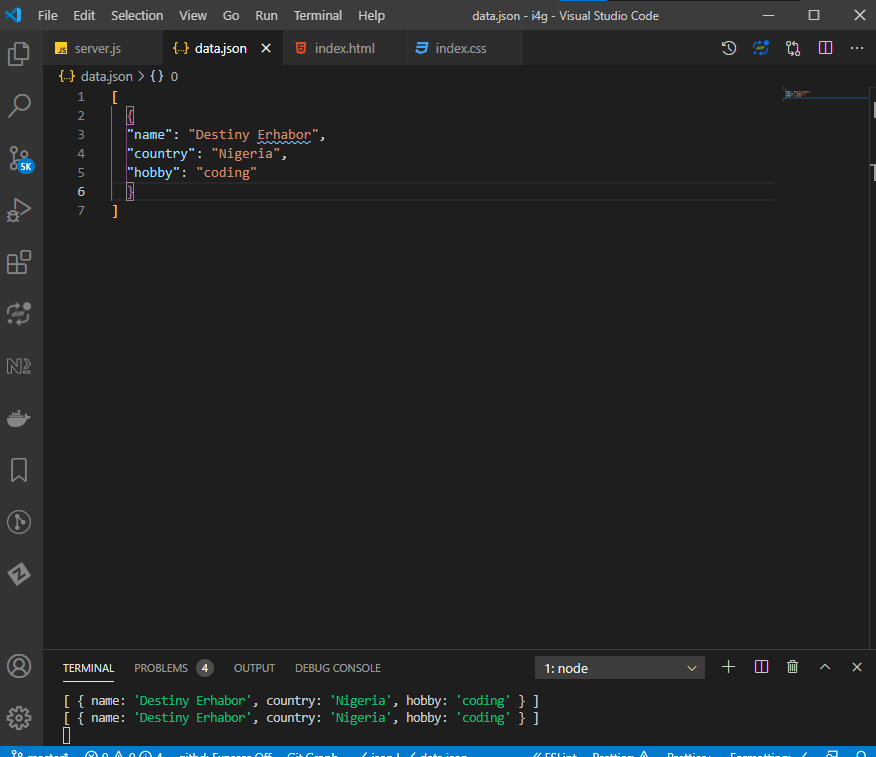Screen dimensions: 876x757
Task: Select the TERMINAL panel tab
Action: [88, 668]
